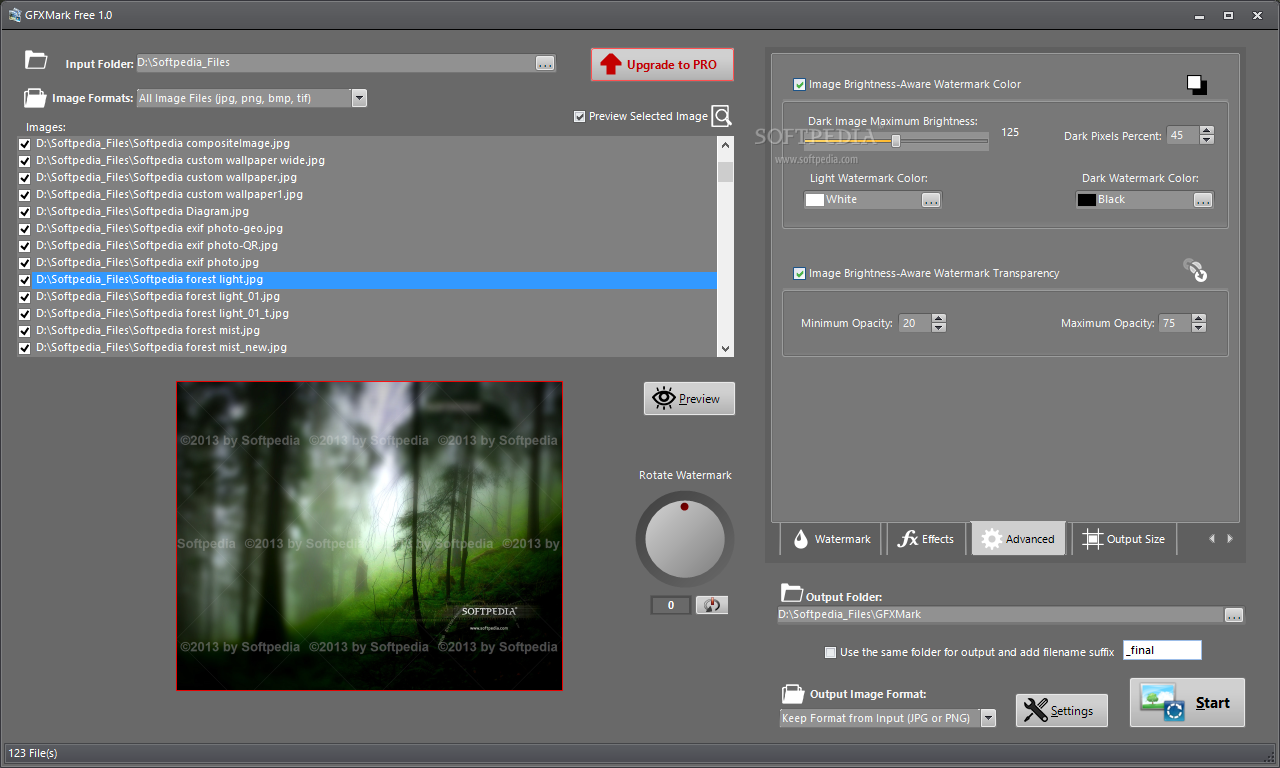Toggle Image Brightness-Aware Watermark Color checkbox

pos(799,85)
